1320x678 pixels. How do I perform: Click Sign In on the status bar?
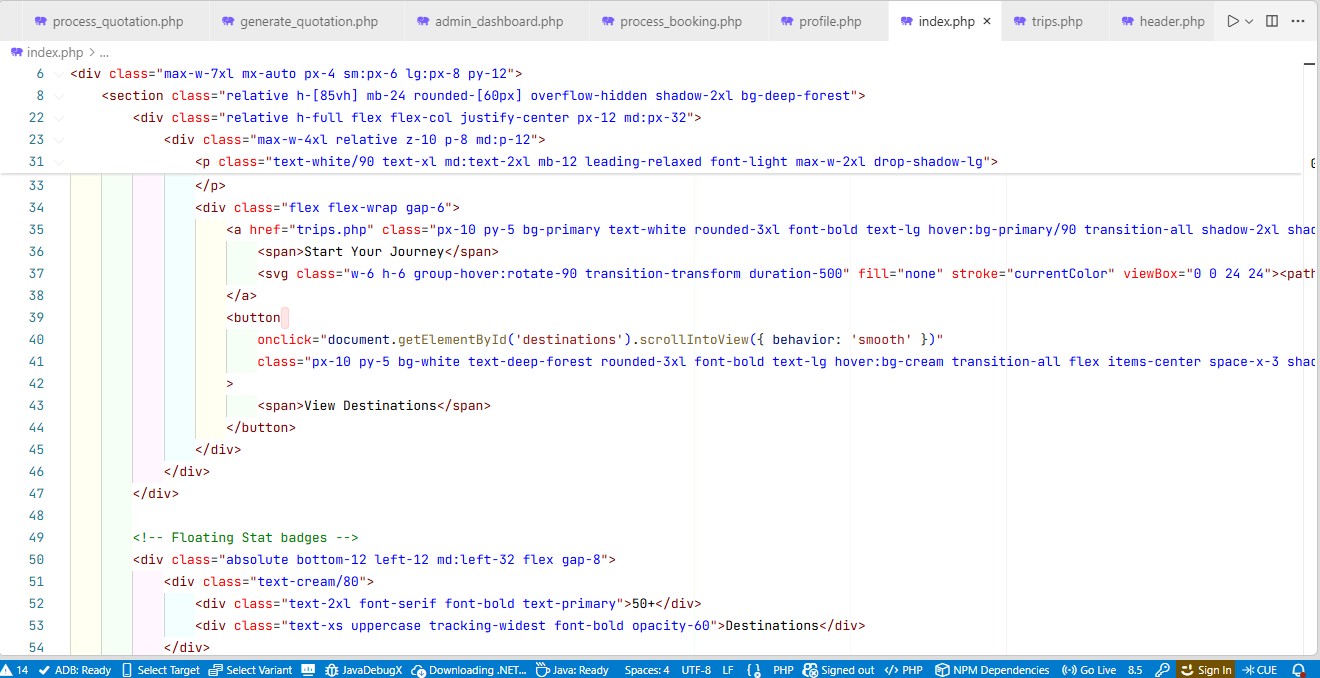[x=1206, y=669]
